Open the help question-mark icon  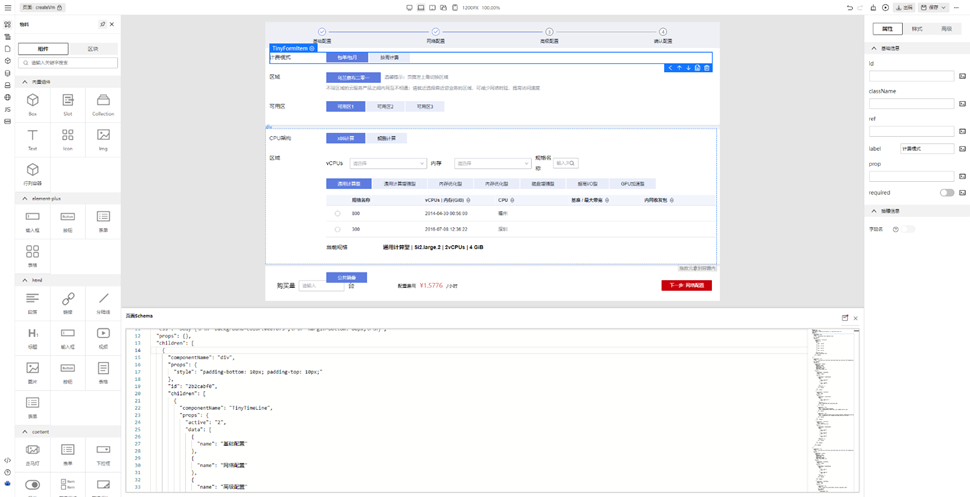tap(7, 472)
